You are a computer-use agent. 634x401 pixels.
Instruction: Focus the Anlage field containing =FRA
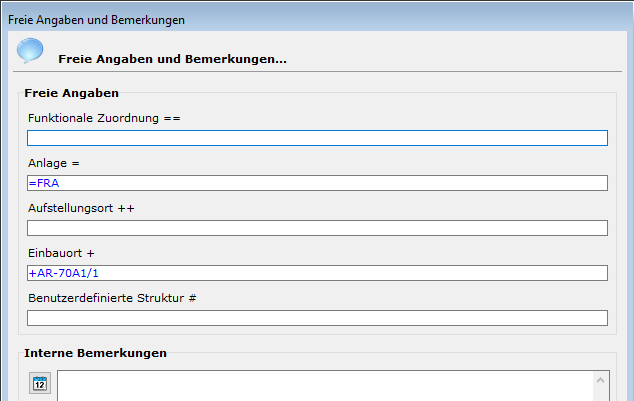point(317,183)
